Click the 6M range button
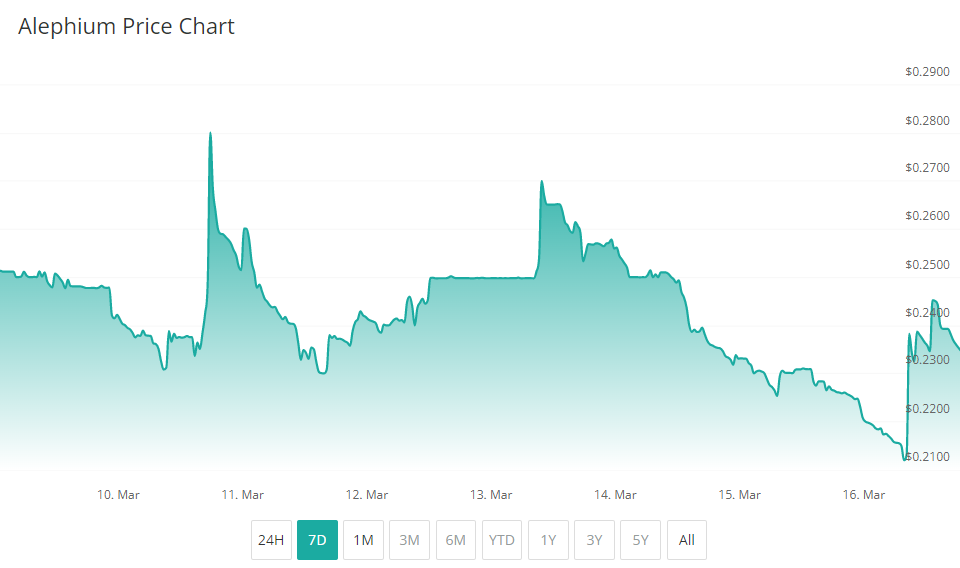The image size is (960, 568). (x=455, y=540)
